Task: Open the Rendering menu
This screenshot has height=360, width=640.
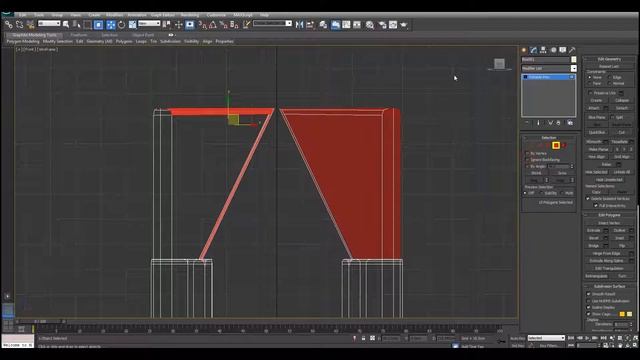Action: 190,15
